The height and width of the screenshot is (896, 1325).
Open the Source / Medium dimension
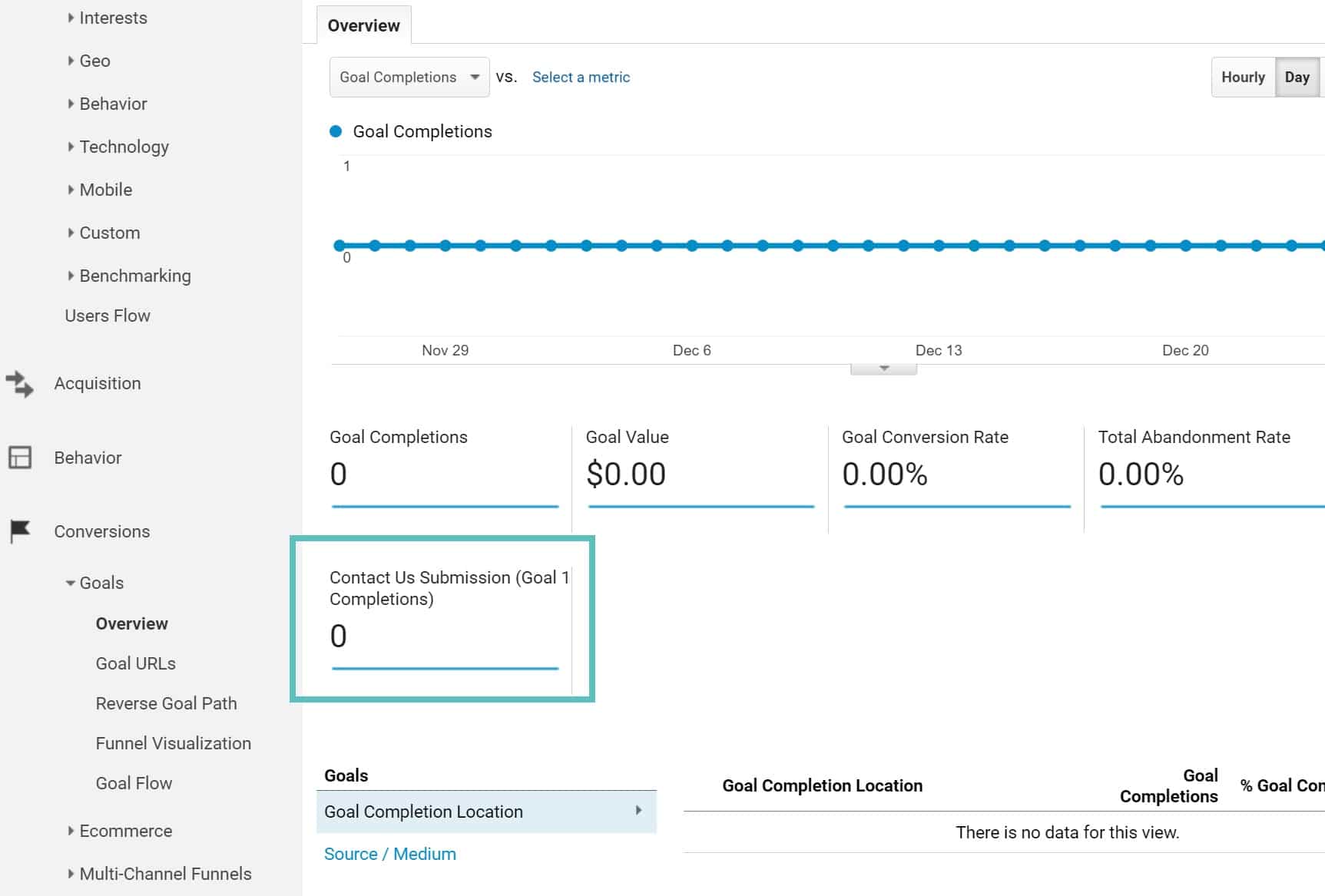coord(389,853)
